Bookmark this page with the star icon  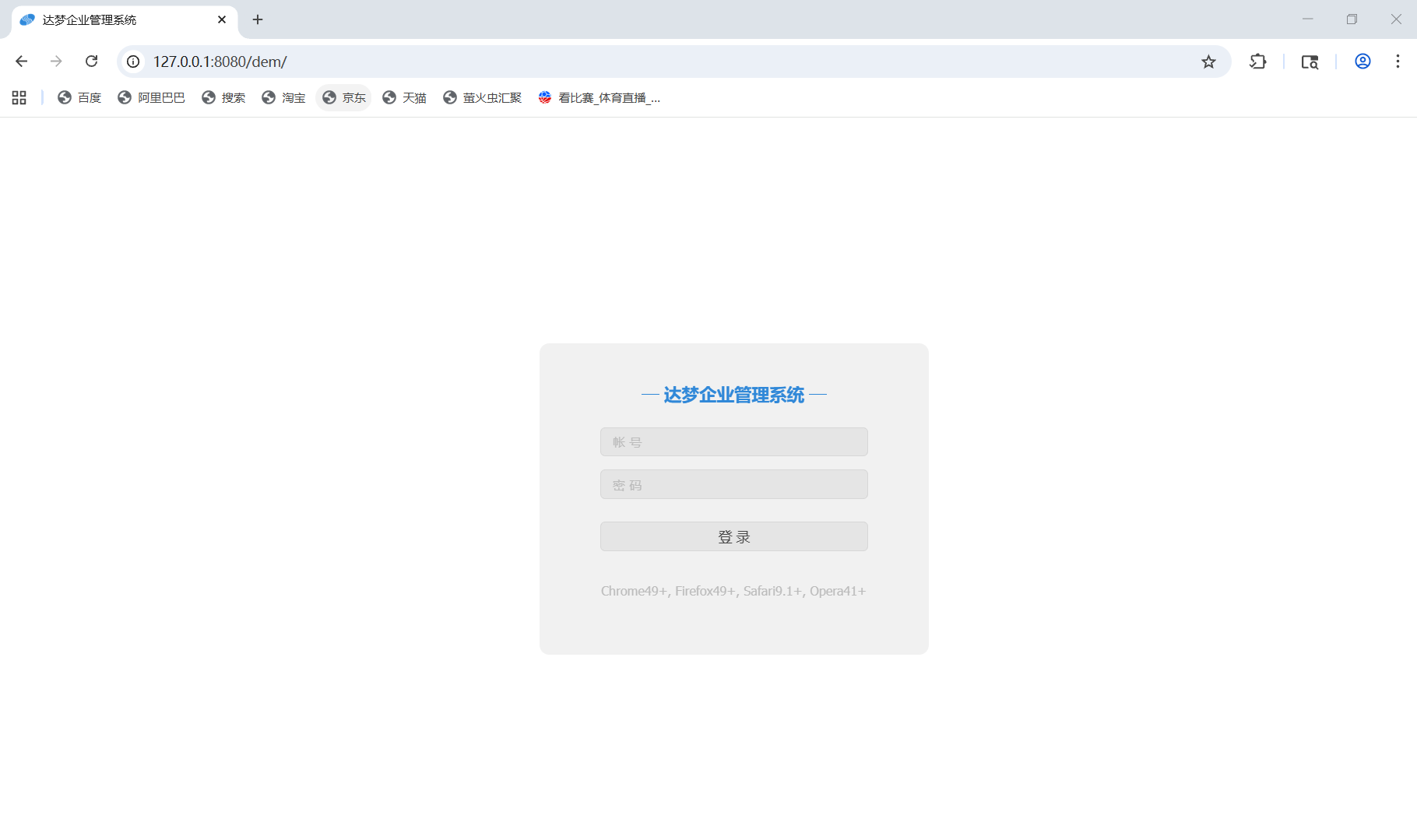click(x=1208, y=62)
